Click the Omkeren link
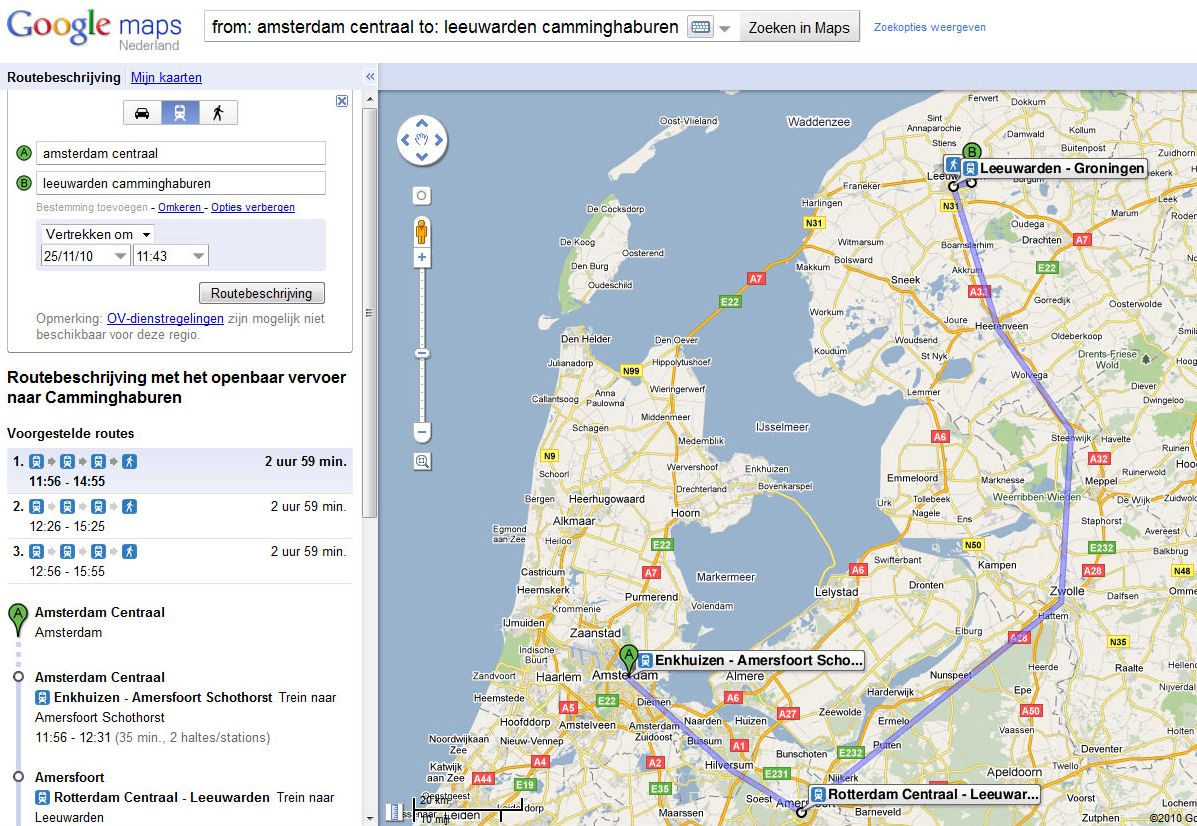 179,207
